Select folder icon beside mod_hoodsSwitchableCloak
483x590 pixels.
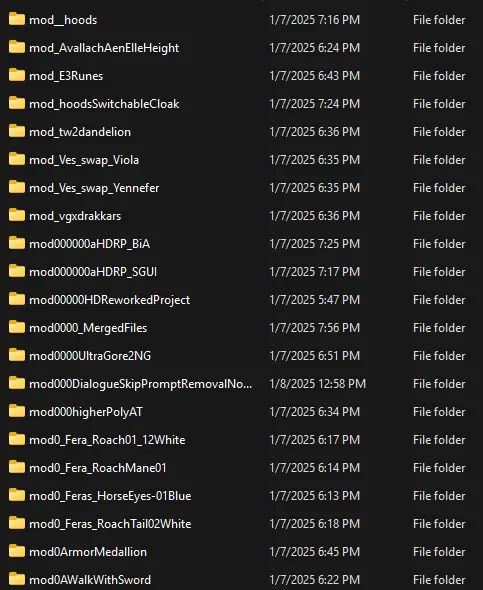17,103
